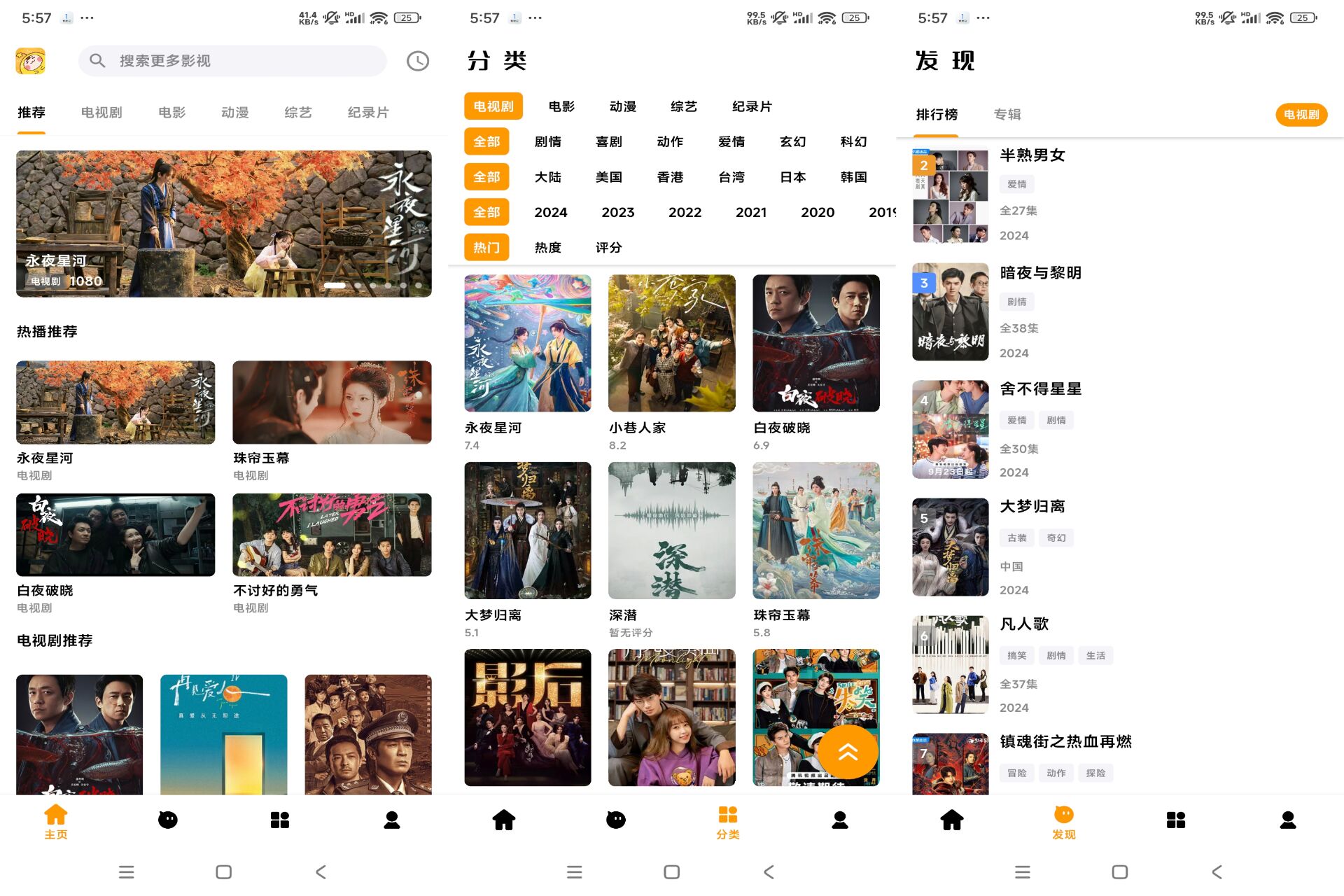The image size is (1344, 896).
Task: Select the 热门 sorting chip
Action: [x=486, y=247]
